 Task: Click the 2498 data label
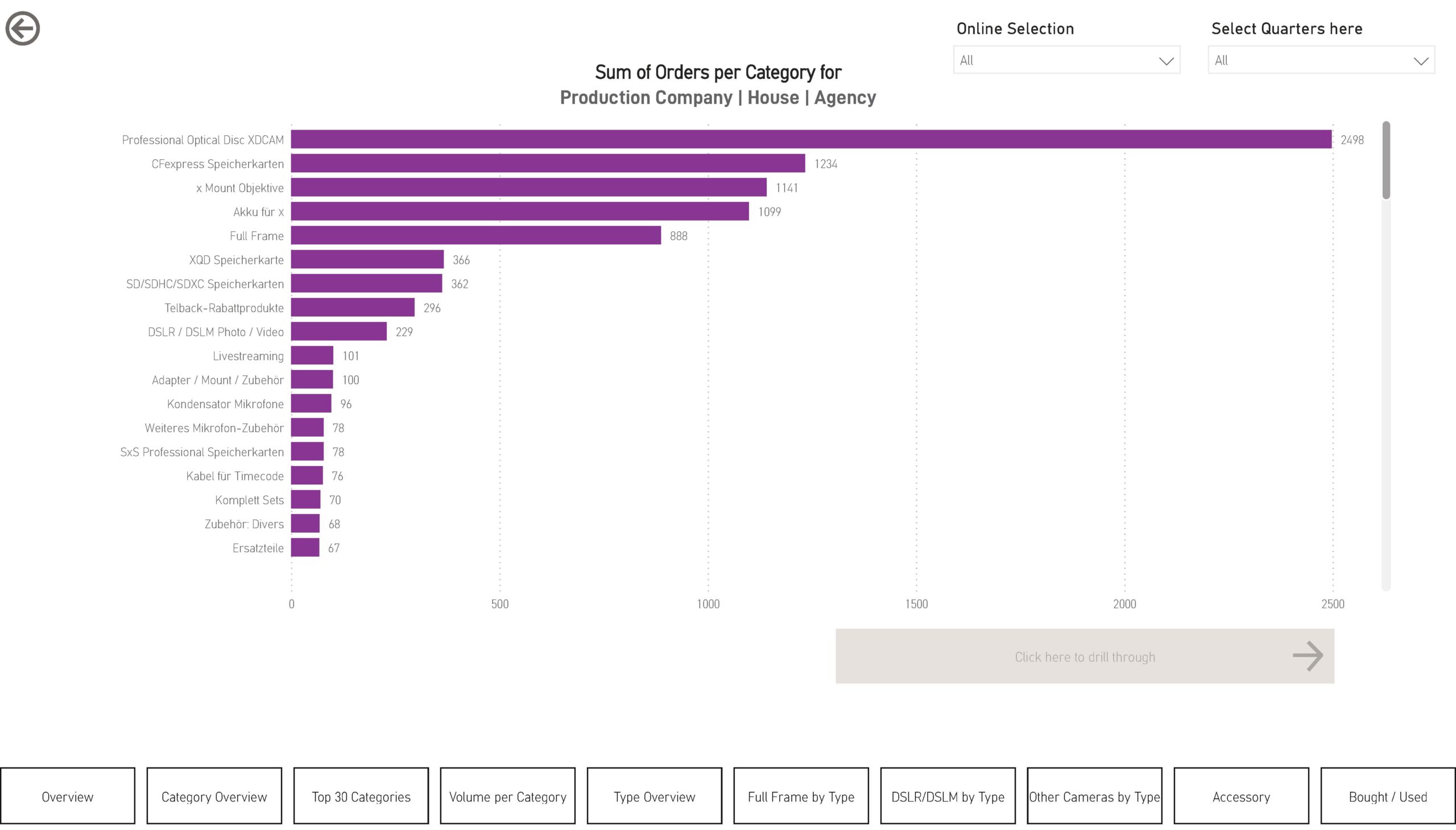coord(1351,140)
